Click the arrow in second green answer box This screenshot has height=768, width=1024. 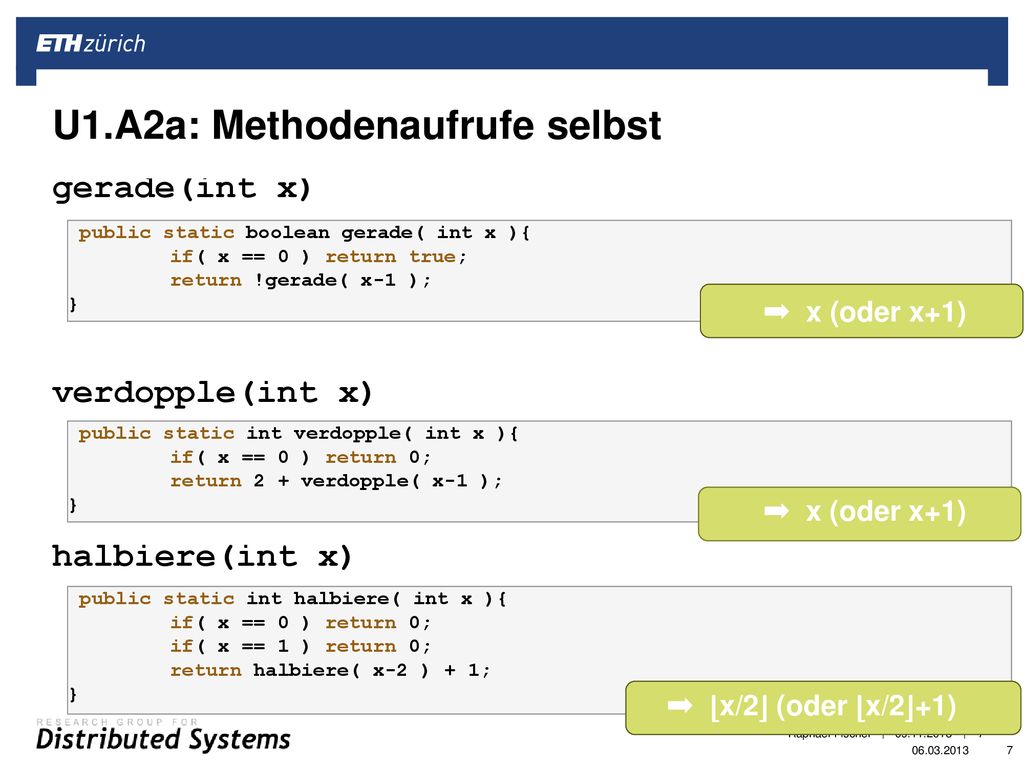[776, 511]
